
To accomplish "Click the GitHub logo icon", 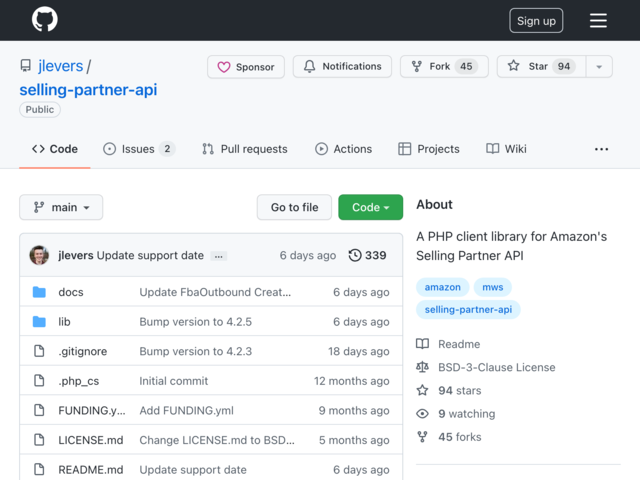I will (x=44, y=20).
